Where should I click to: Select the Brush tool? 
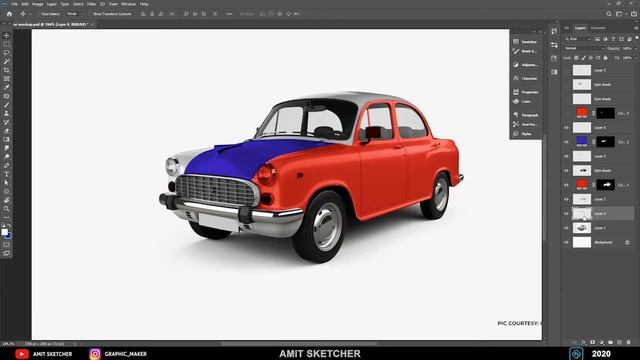[x=7, y=105]
